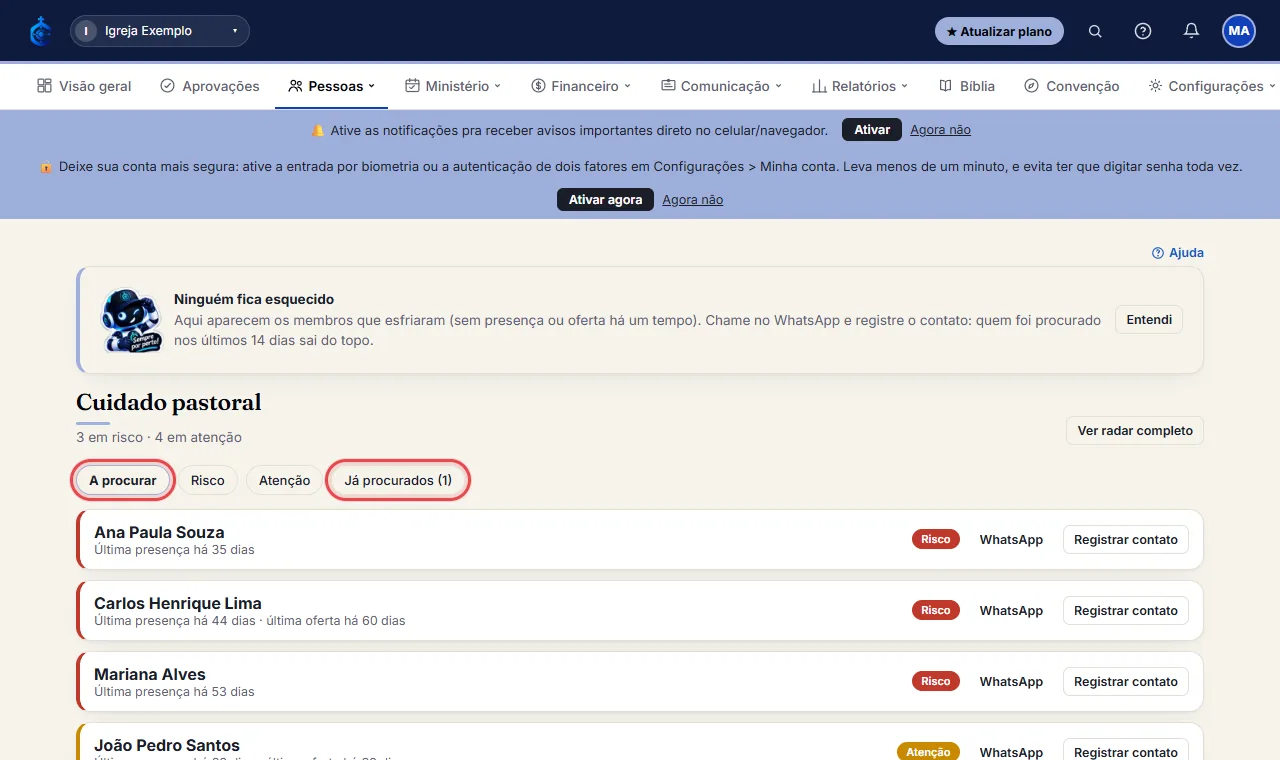Viewport: 1280px width, 760px height.
Task: Select the Já procurados (1) filter
Action: click(398, 481)
